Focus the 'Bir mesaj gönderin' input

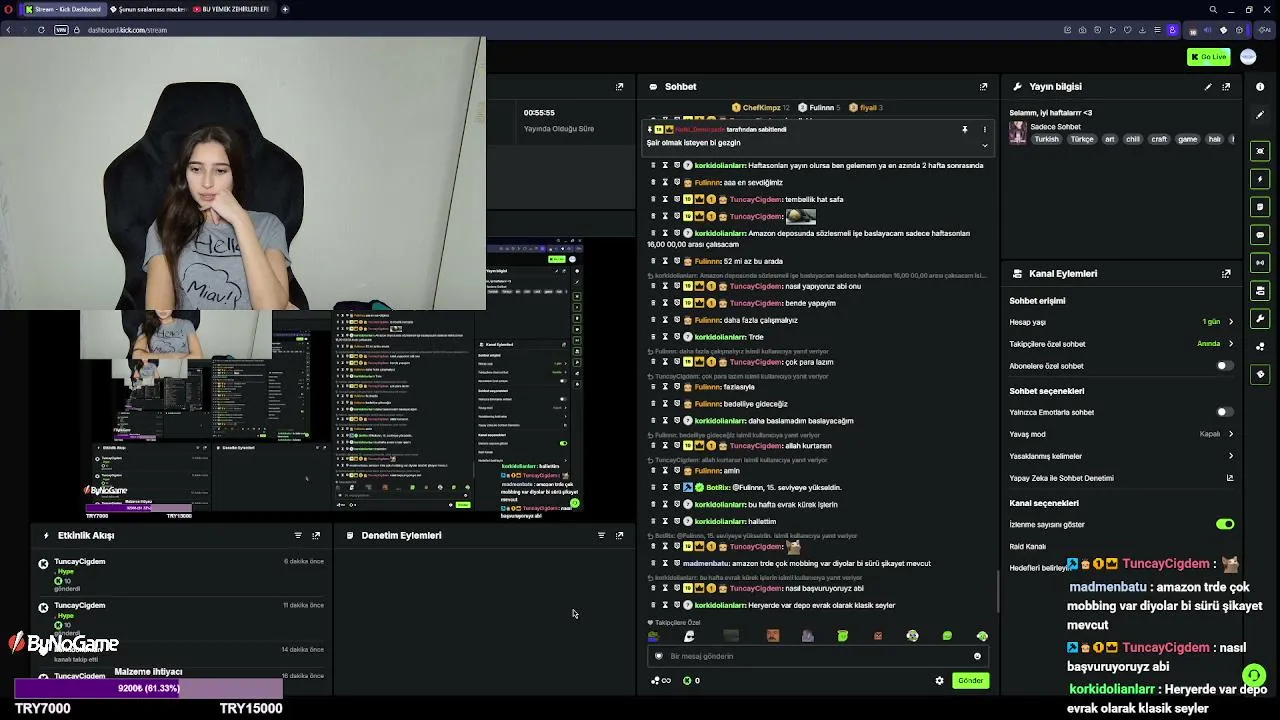point(818,657)
